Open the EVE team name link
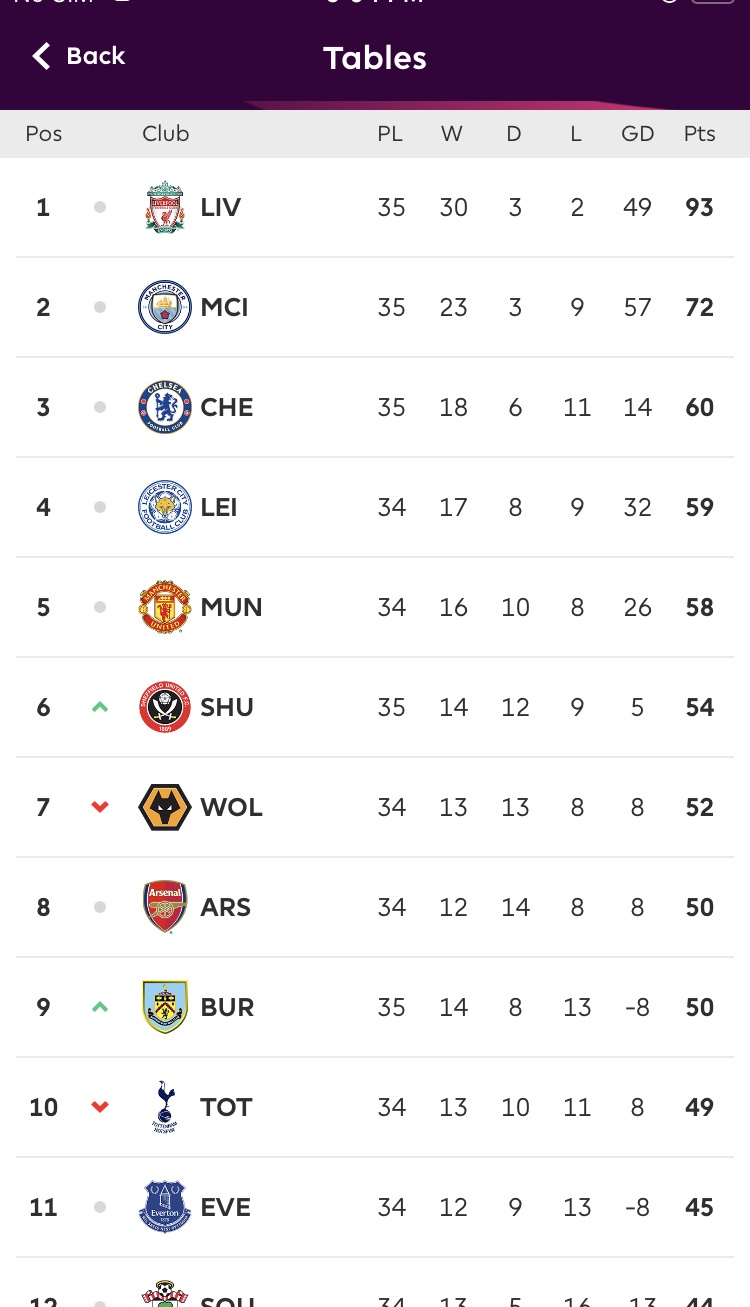Screen dimensions: 750x1307 point(226,1207)
